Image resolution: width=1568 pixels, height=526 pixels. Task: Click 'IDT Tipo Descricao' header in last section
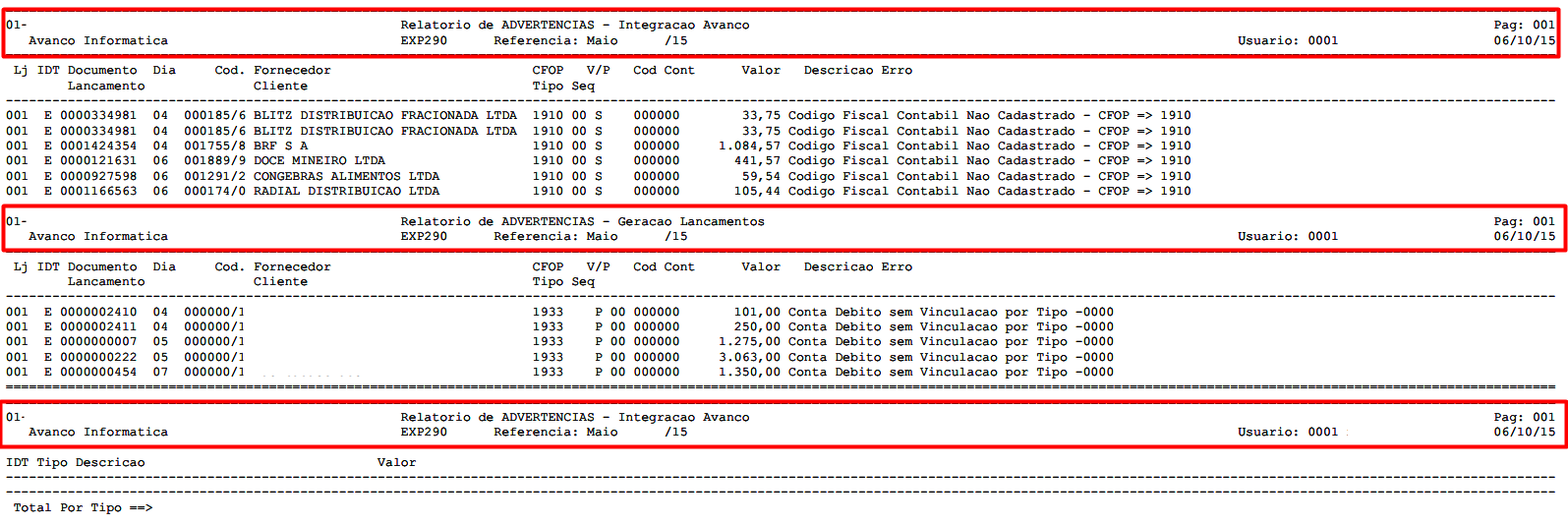click(x=76, y=462)
